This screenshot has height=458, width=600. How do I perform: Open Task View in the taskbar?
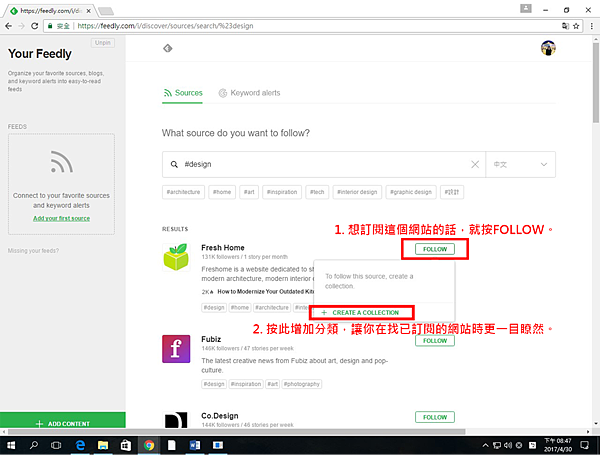56,445
